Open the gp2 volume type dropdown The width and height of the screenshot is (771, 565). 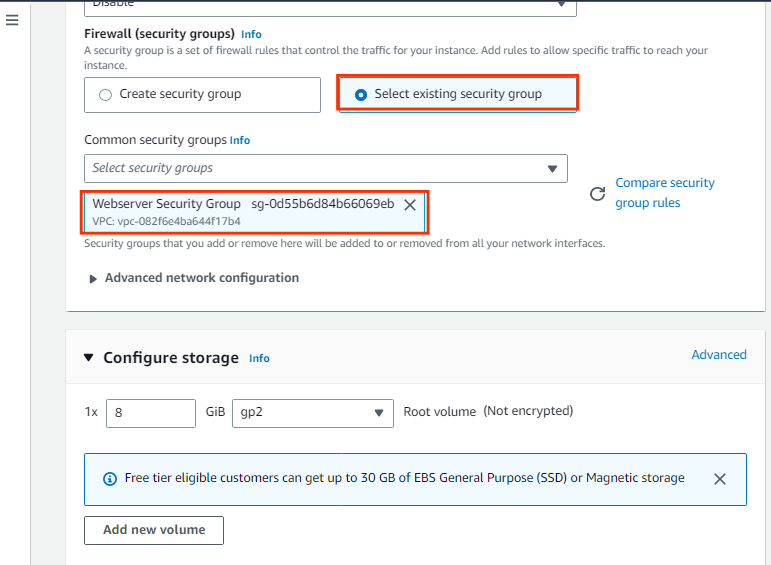click(313, 413)
